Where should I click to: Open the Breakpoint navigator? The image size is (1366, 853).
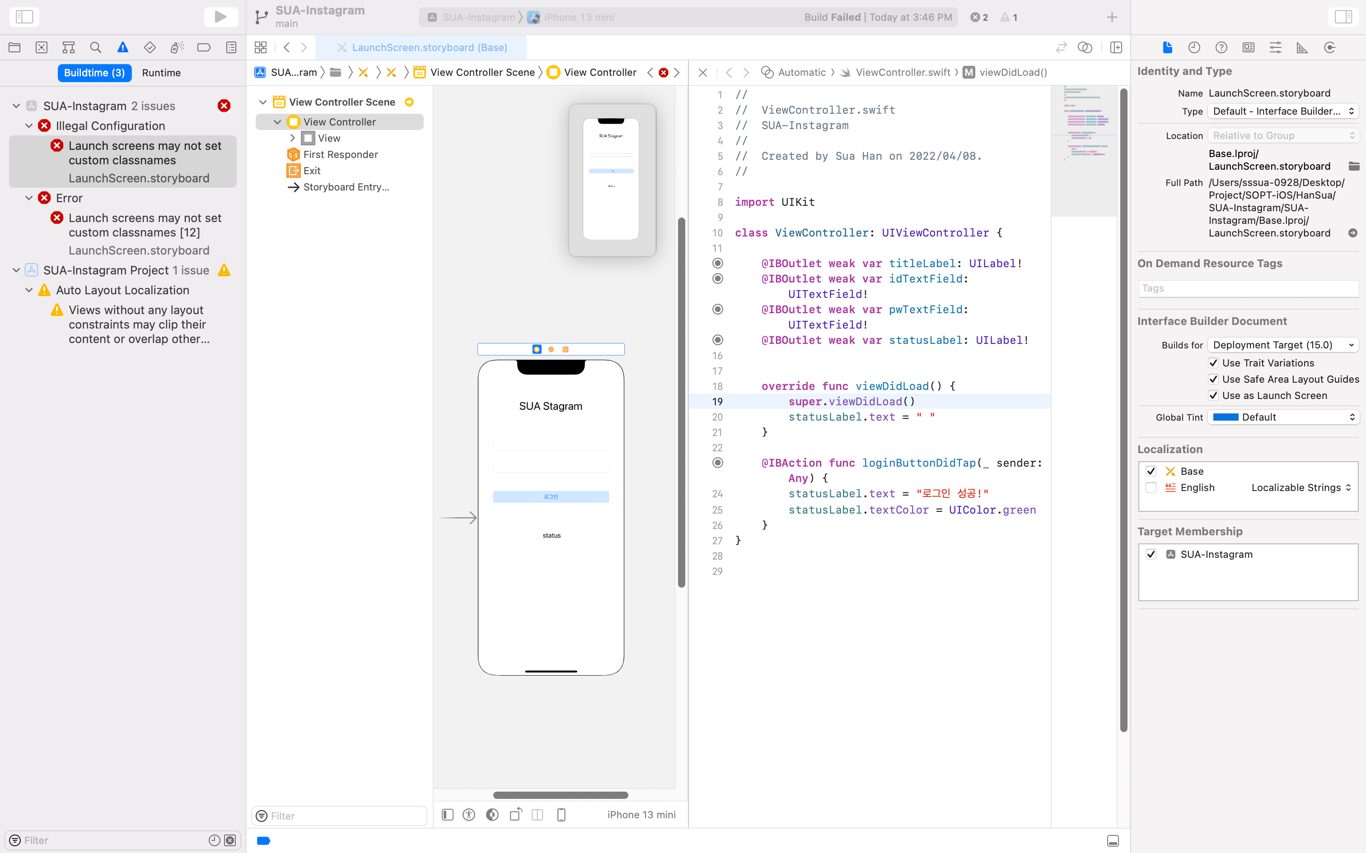click(x=204, y=47)
